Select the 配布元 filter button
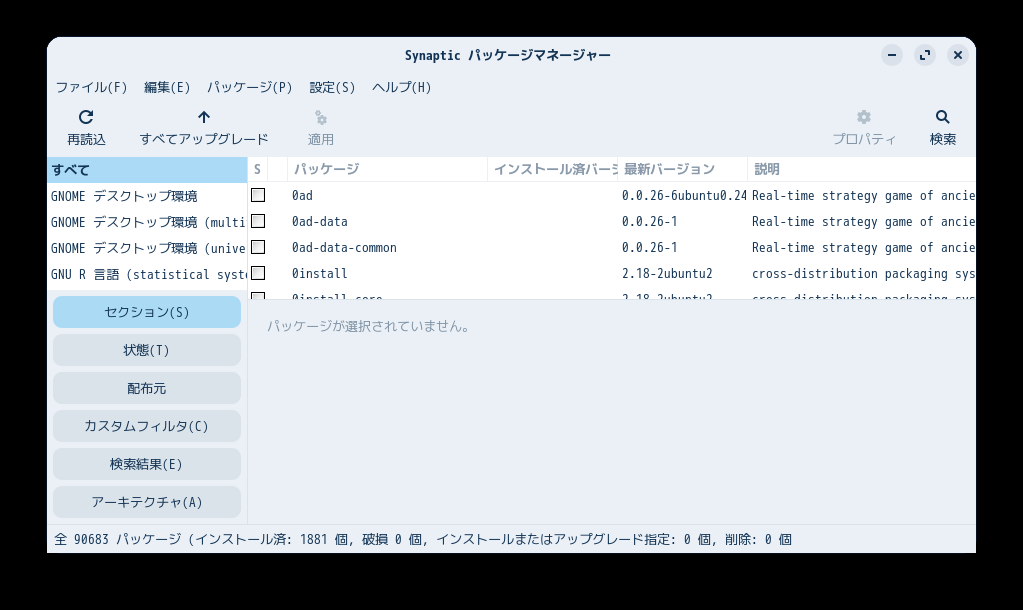The image size is (1023, 610). [147, 388]
